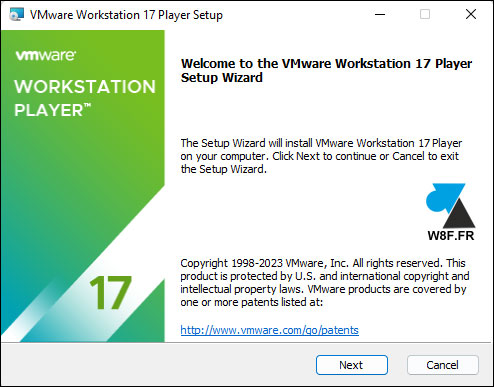Click the disabled maximize button
494x387 pixels.
pyautogui.click(x=425, y=14)
